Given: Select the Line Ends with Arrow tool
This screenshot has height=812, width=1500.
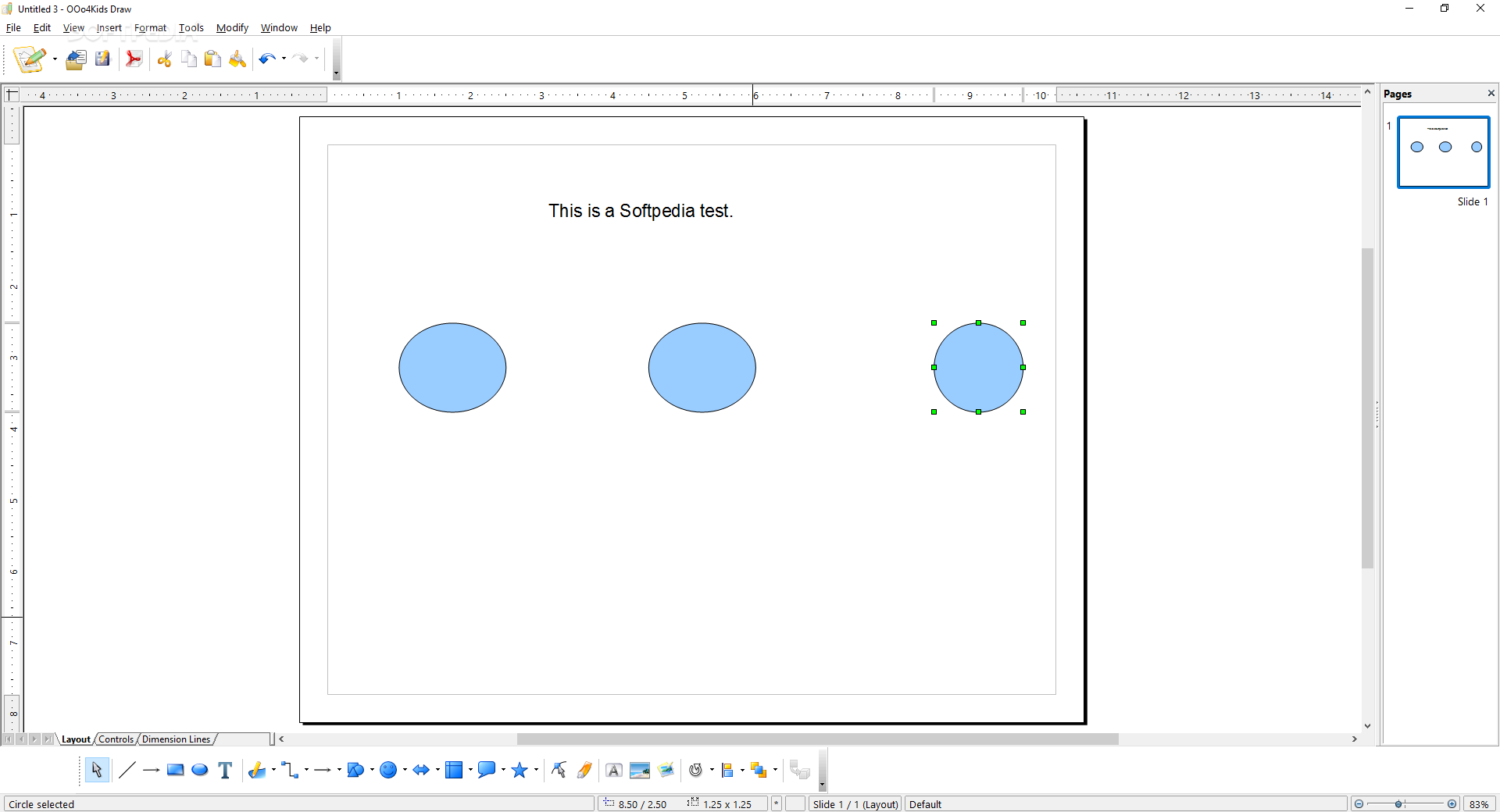Looking at the screenshot, I should pos(151,771).
